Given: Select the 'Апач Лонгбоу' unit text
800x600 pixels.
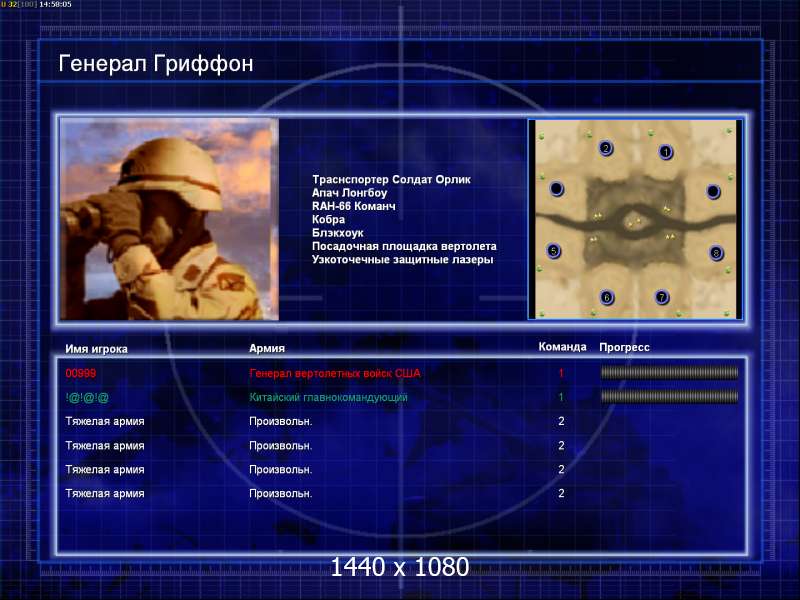Looking at the screenshot, I should click(349, 193).
